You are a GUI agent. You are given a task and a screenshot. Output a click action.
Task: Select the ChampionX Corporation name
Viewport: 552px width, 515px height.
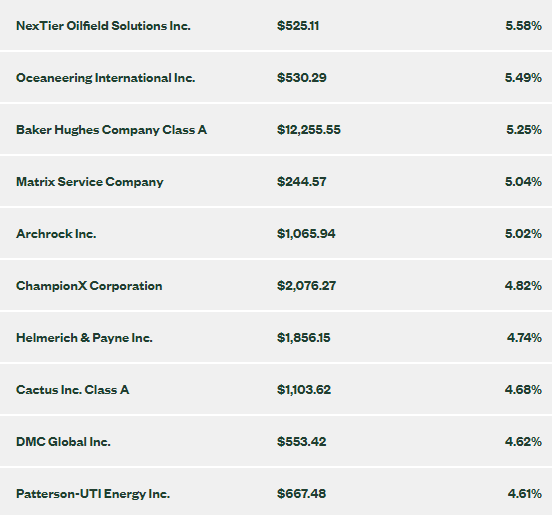[89, 286]
